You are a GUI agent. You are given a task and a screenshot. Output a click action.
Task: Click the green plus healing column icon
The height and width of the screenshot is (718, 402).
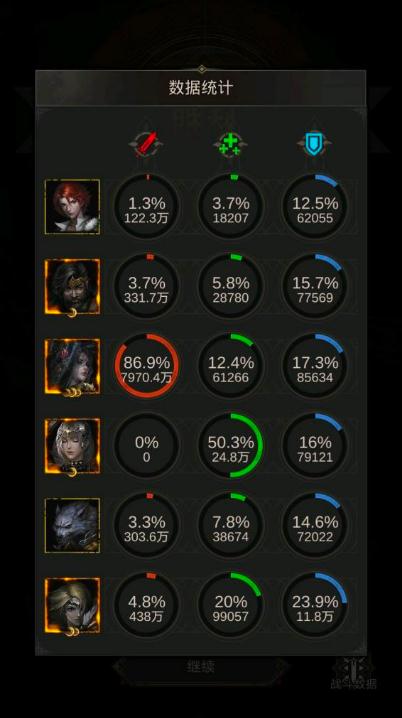pyautogui.click(x=230, y=144)
